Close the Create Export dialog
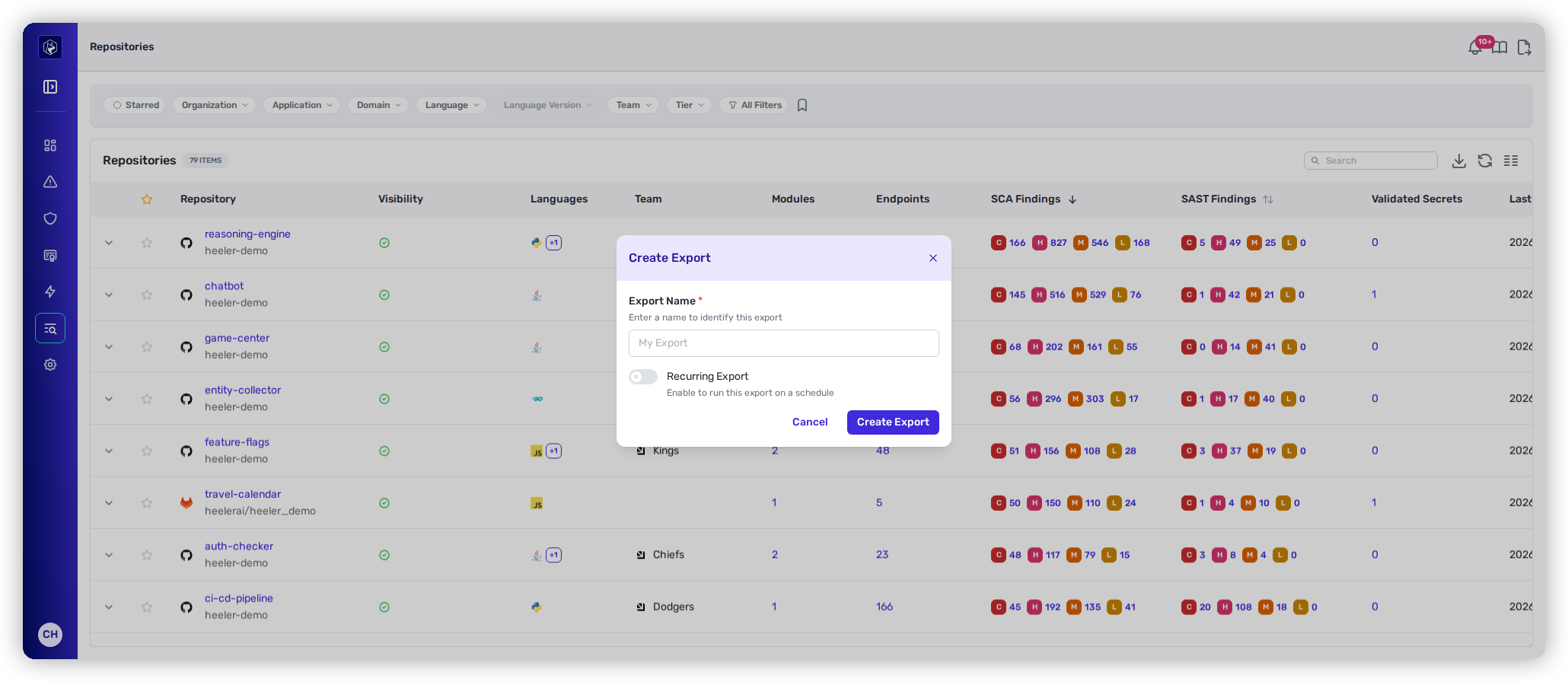1568x682 pixels. [x=933, y=258]
